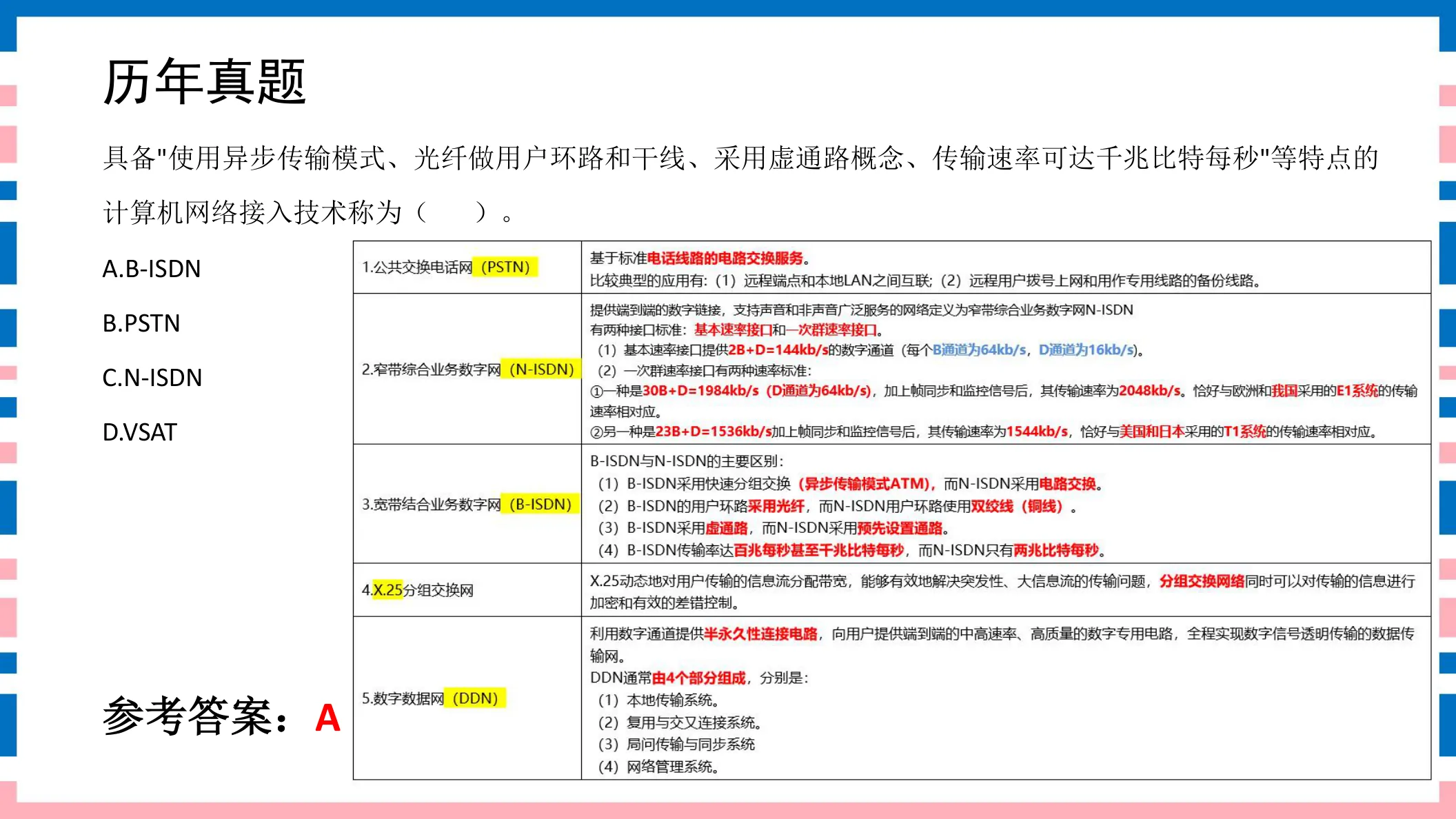The image size is (1456, 819).
Task: Click red text T1系统 in N-ISDN row
Action: pyautogui.click(x=1244, y=432)
